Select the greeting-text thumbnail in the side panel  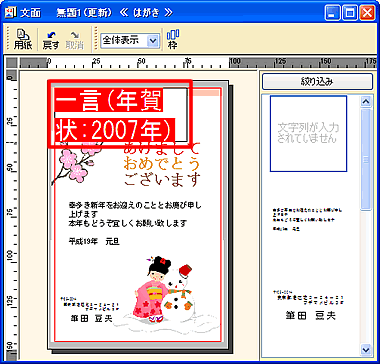307,219
